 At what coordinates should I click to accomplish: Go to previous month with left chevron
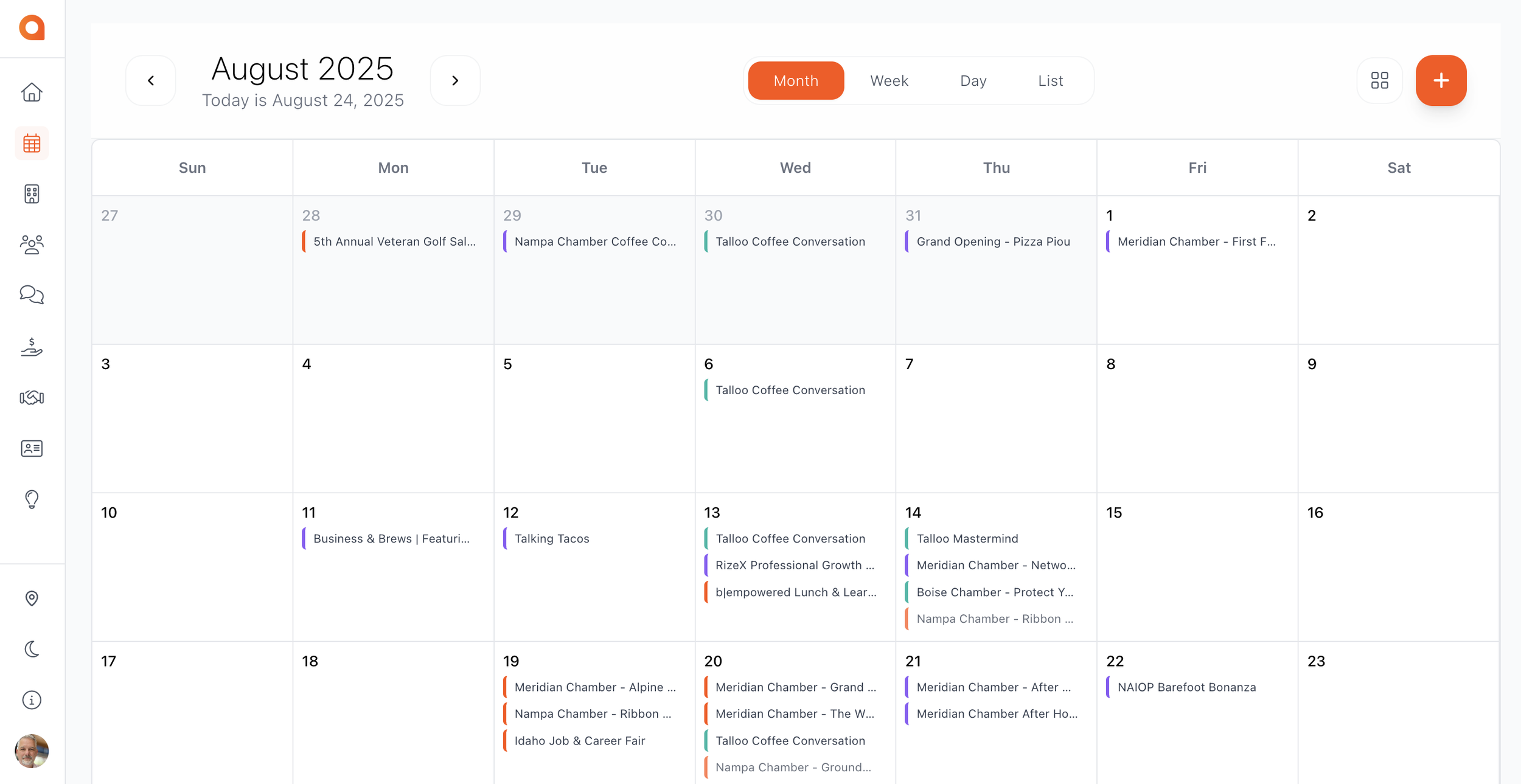tap(151, 80)
